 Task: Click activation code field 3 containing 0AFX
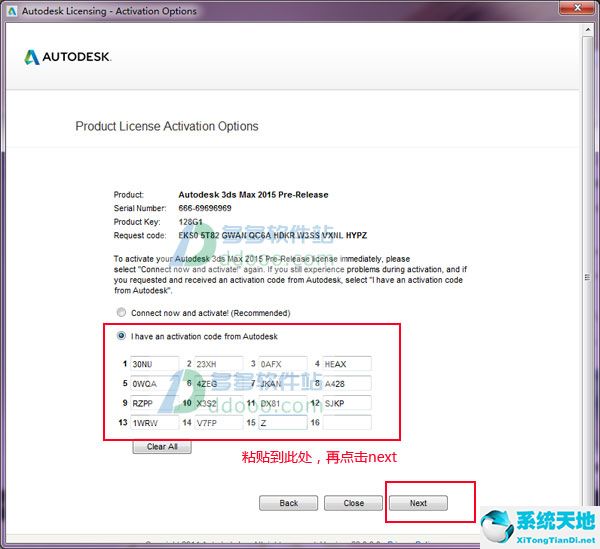click(x=283, y=363)
